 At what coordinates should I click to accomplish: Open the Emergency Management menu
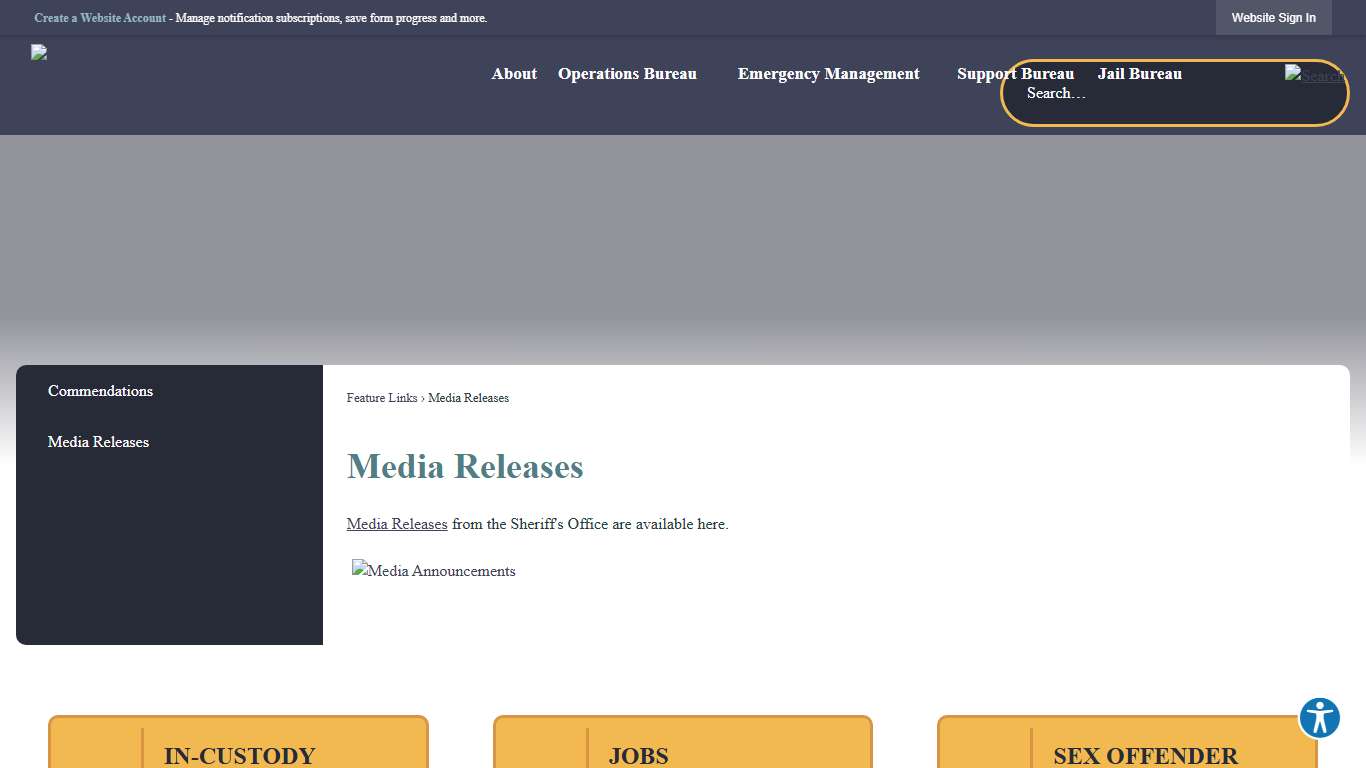point(828,73)
